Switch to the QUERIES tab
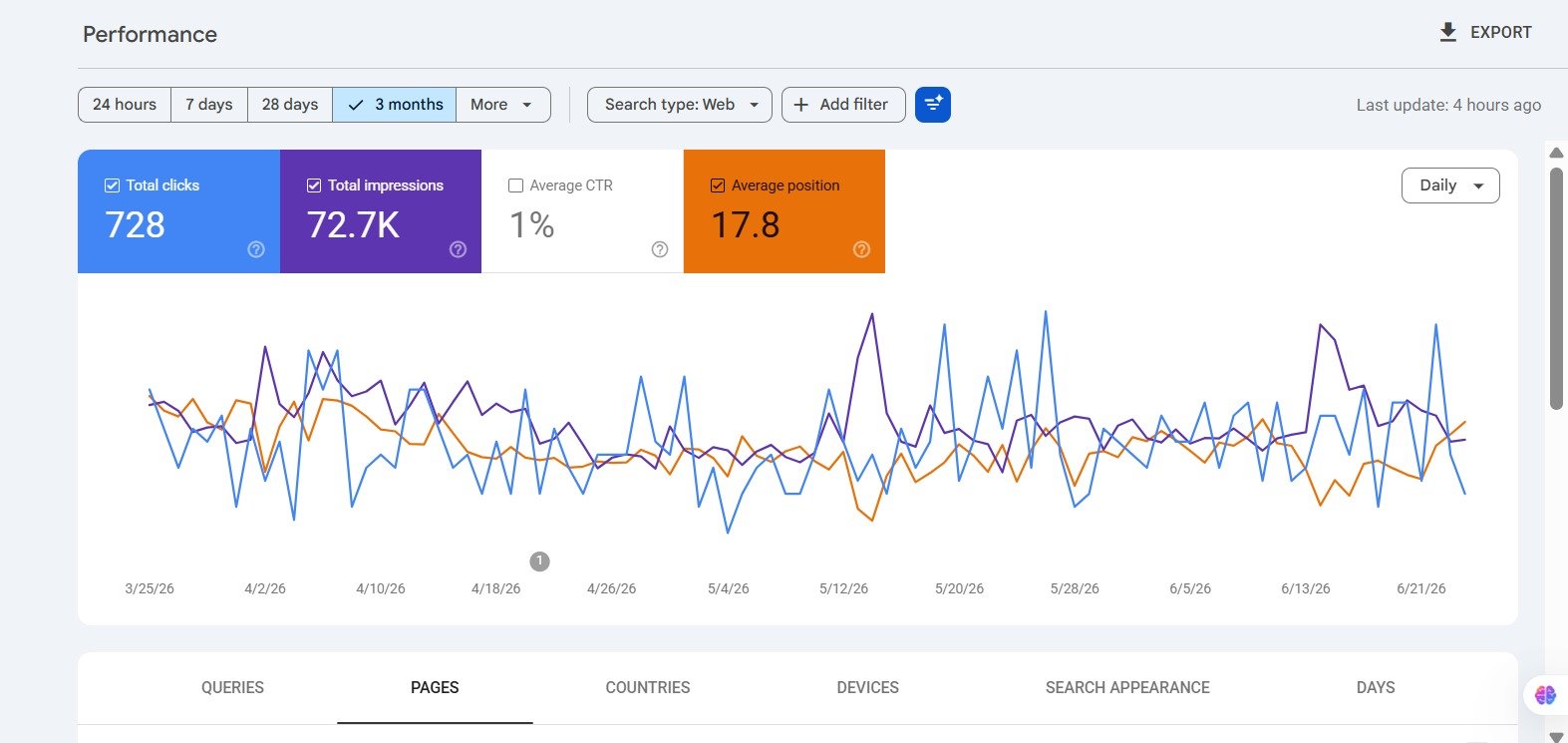 232,688
